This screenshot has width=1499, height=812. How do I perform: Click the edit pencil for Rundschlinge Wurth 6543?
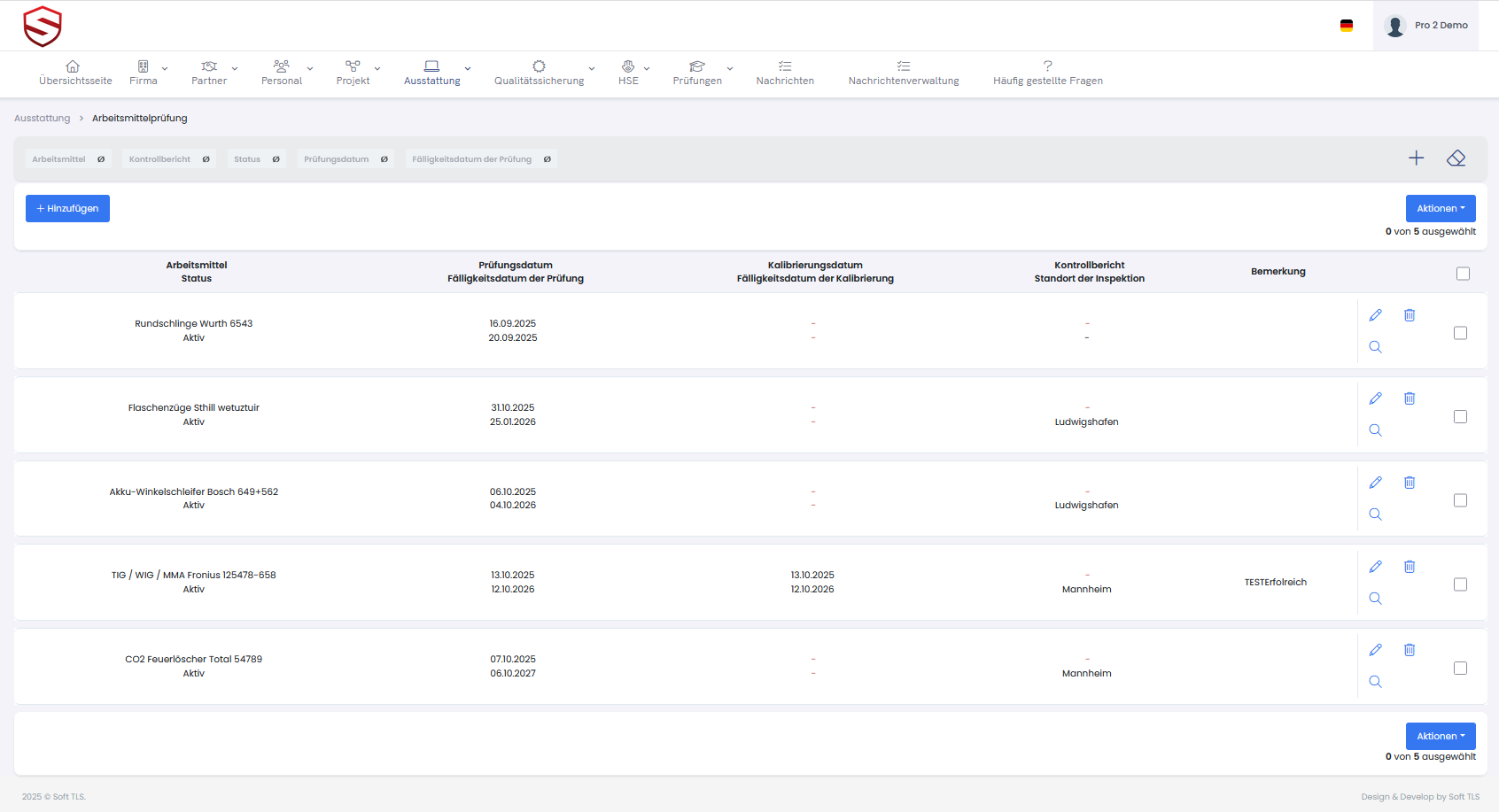coord(1375,315)
